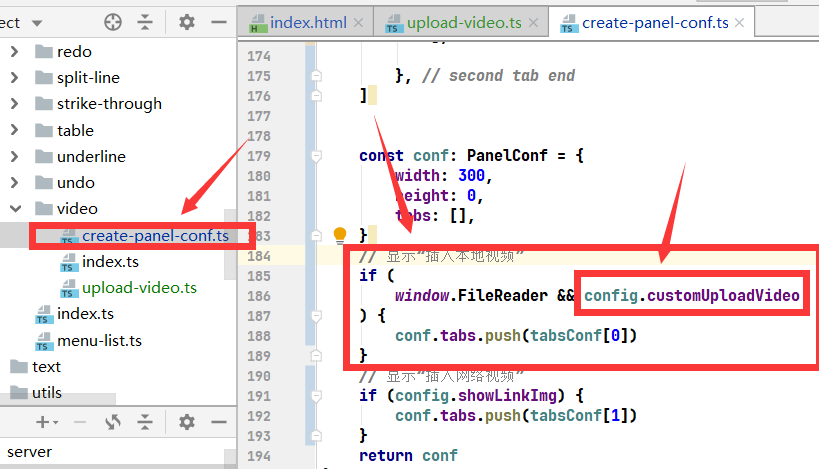Open the project view dropdown arrow
The image size is (819, 469).
[37, 24]
